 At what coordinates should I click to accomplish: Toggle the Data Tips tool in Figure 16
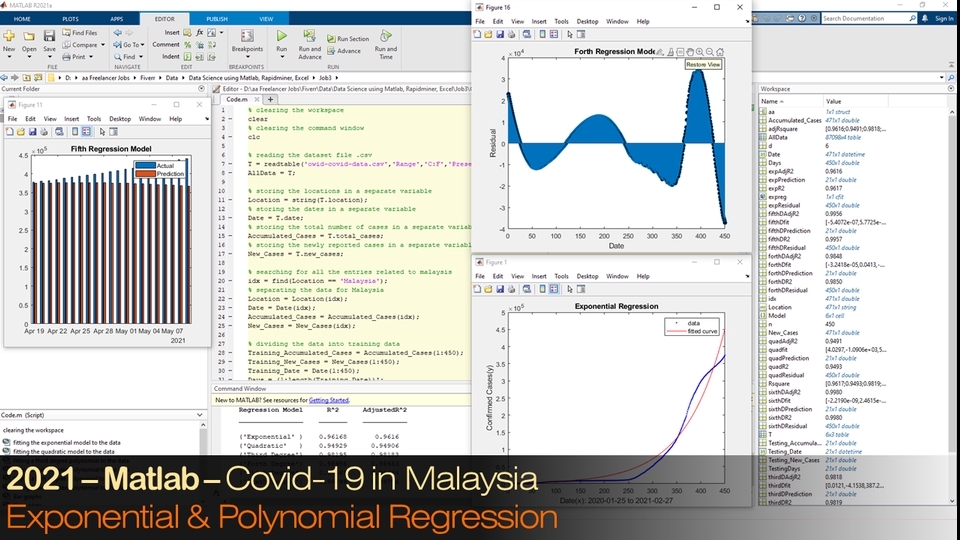680,52
